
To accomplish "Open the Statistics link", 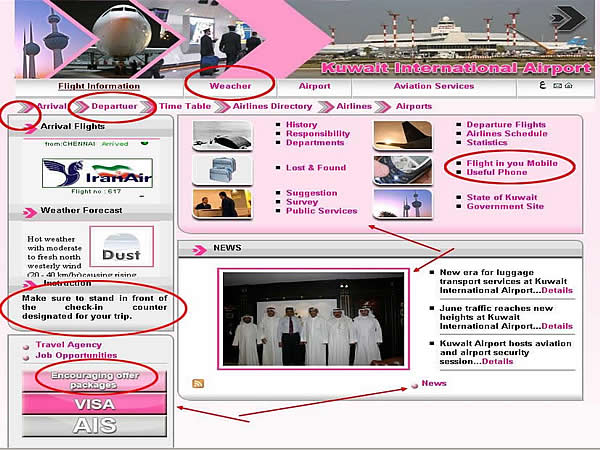I will coord(487,142).
